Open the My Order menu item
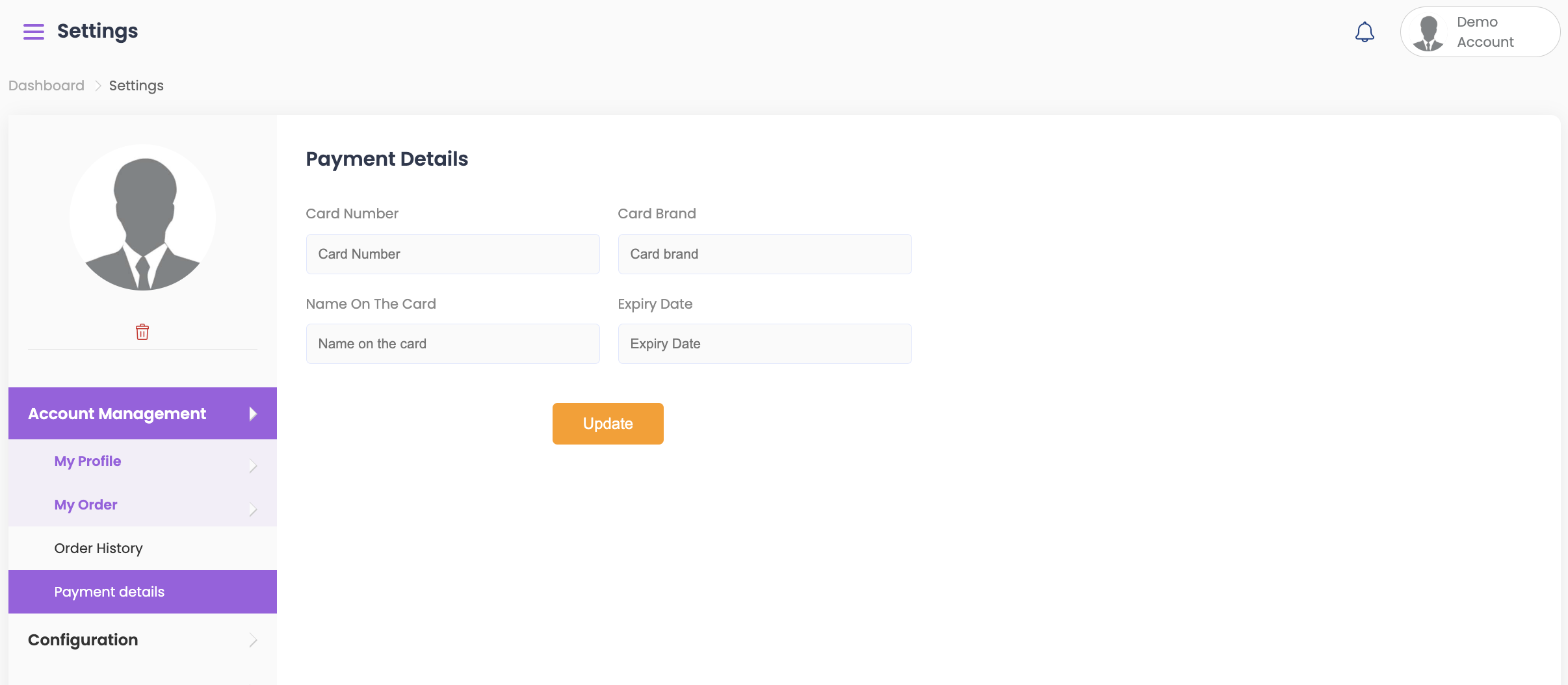Screen dimensions: 1568x685 86,505
